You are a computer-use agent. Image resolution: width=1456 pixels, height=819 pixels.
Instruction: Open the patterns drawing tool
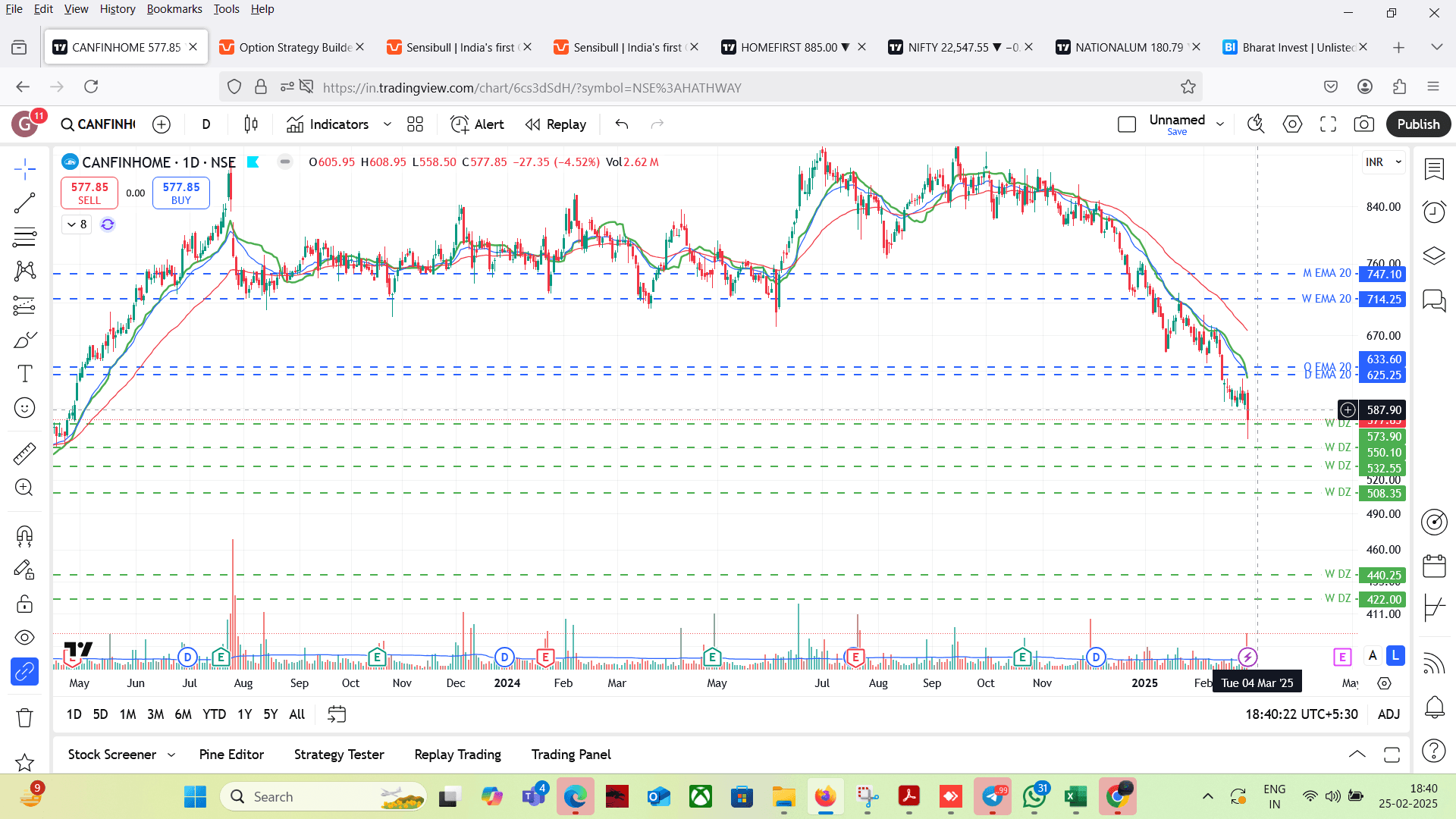tap(24, 271)
